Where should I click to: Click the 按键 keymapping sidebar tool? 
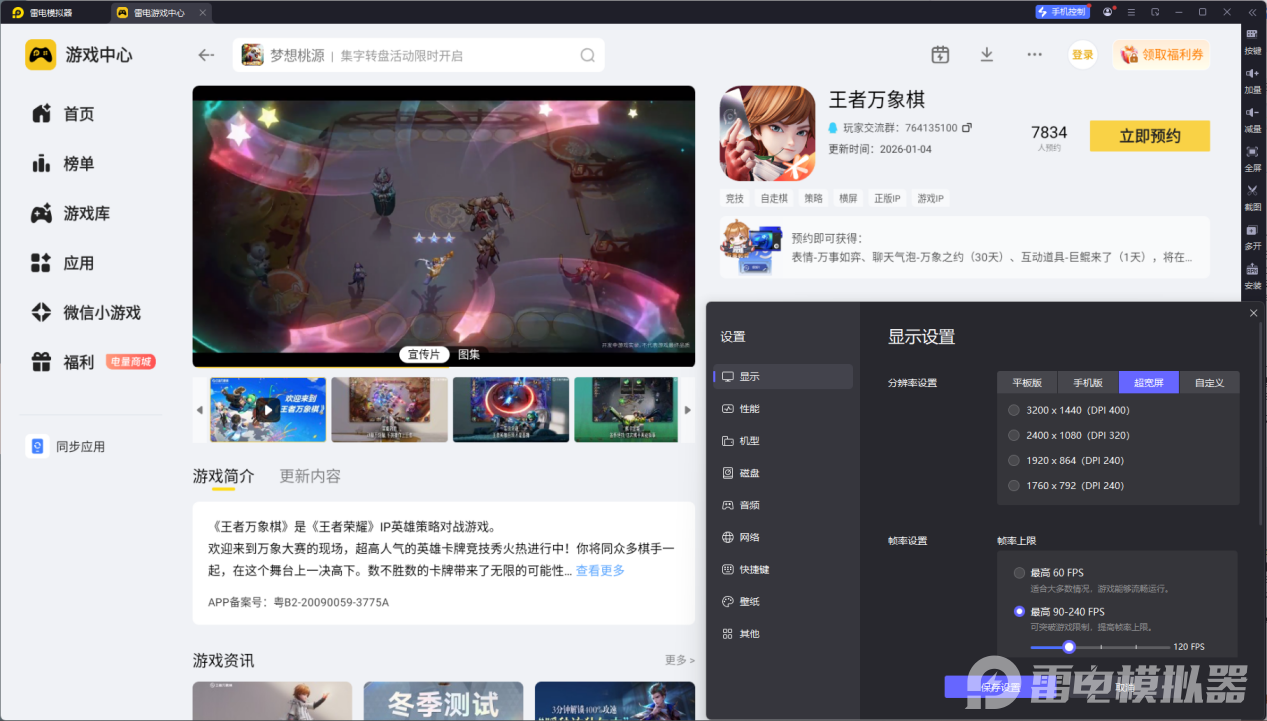[x=1252, y=41]
